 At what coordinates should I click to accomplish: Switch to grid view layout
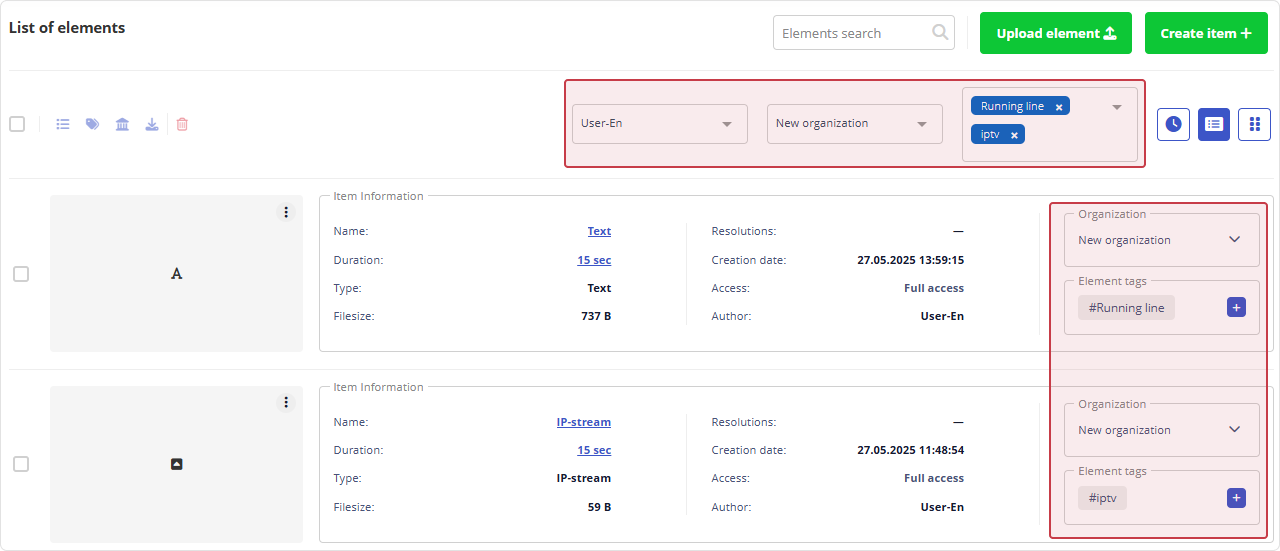[1254, 124]
